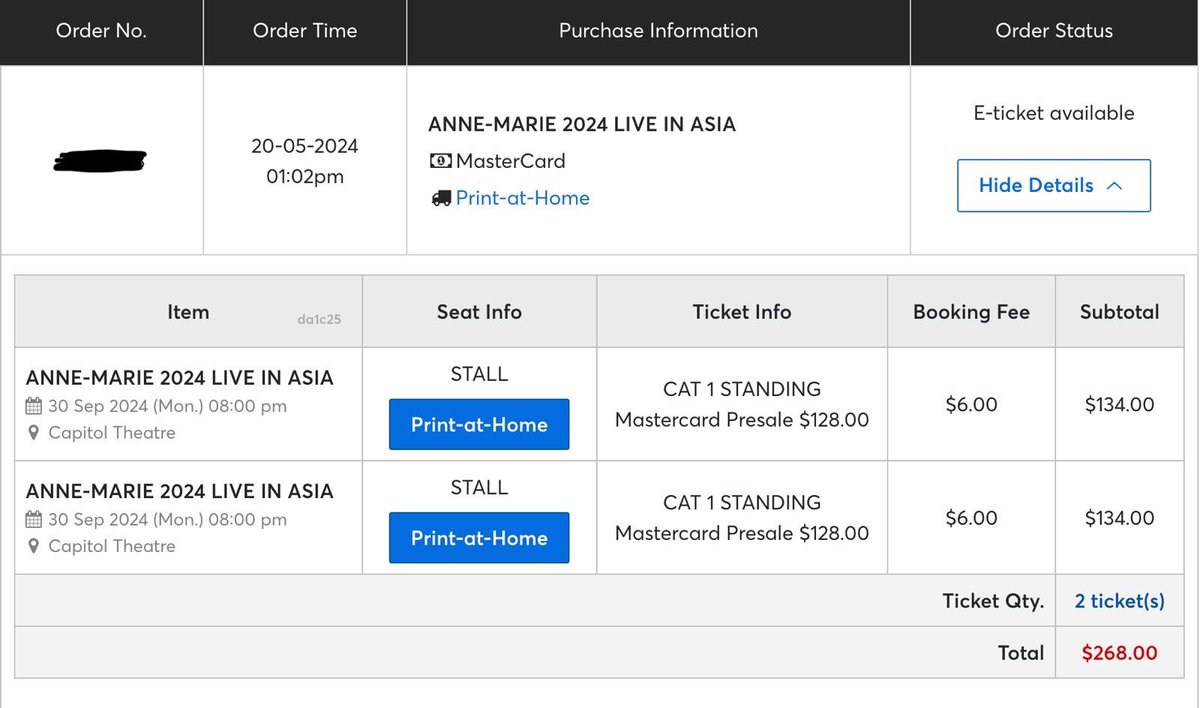
Task: Click the 2 ticket(s) quantity link
Action: [1120, 601]
